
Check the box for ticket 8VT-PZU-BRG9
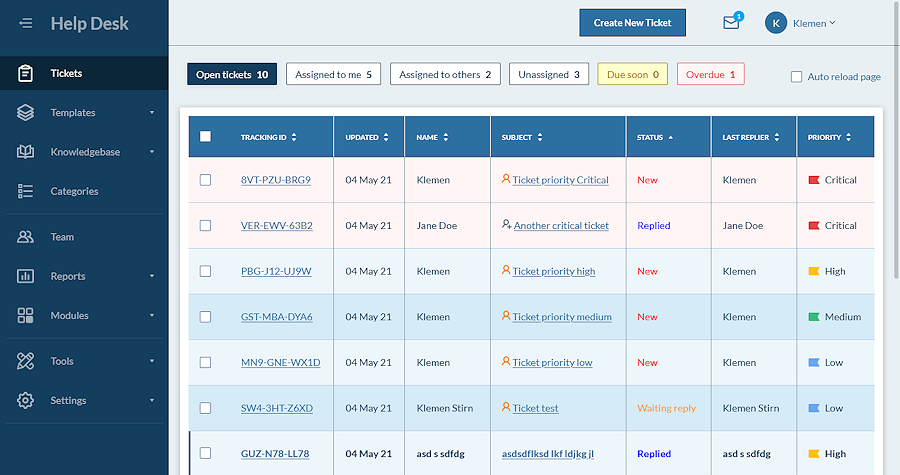pyautogui.click(x=206, y=180)
